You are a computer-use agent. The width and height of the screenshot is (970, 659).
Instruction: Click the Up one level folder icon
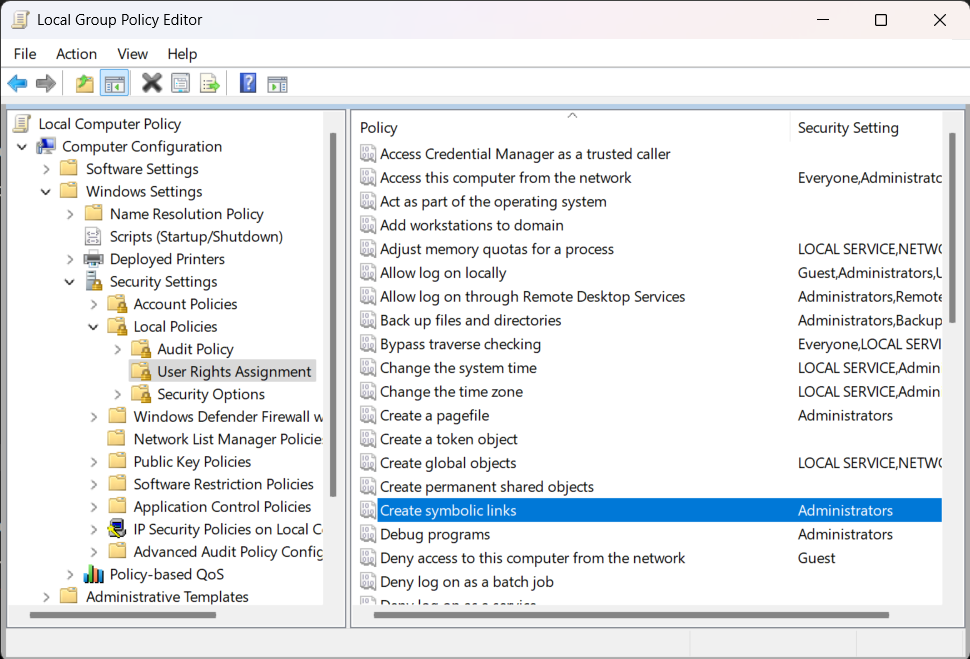[x=85, y=84]
